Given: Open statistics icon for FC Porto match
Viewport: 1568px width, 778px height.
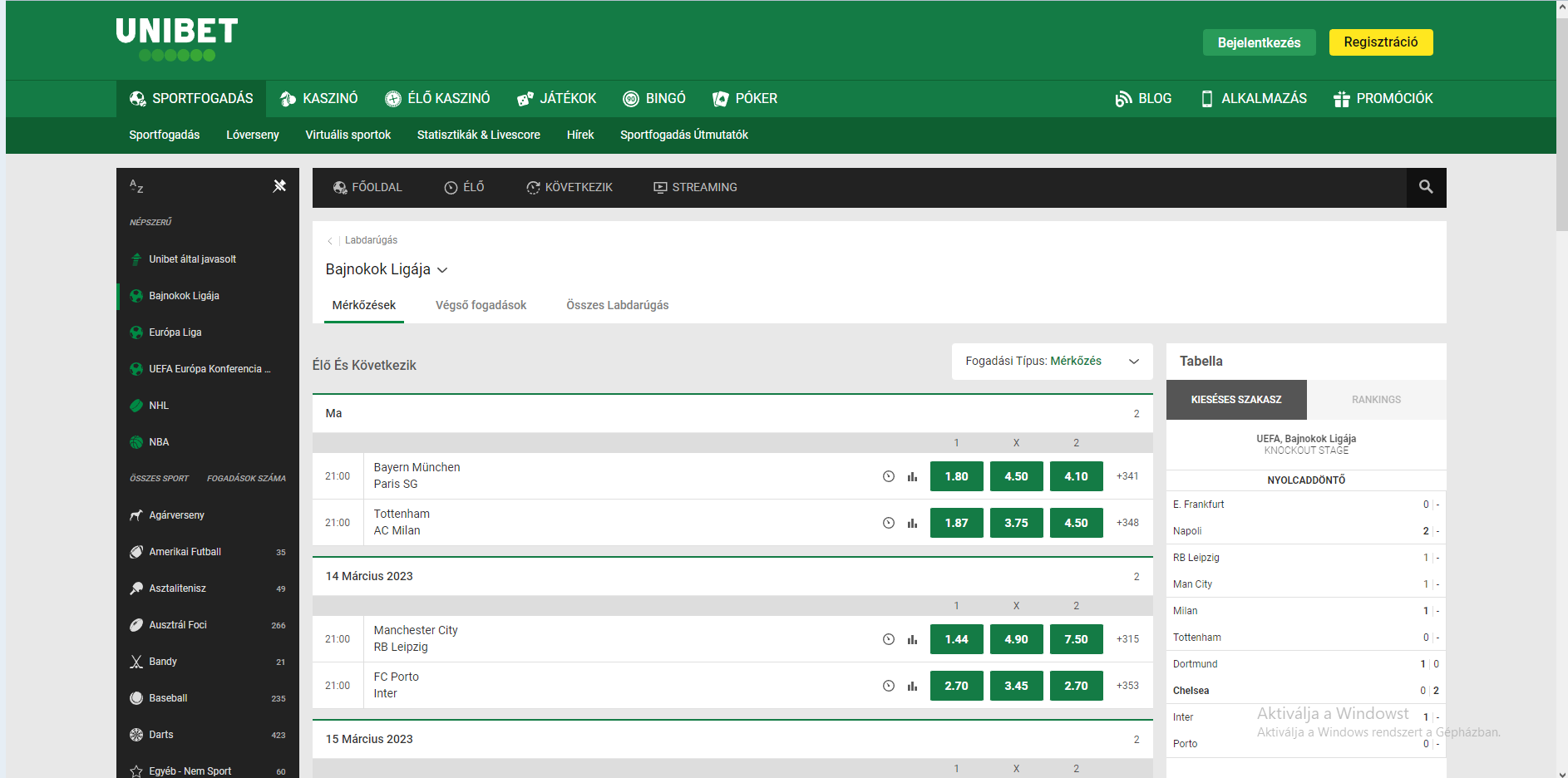Looking at the screenshot, I should coord(912,686).
